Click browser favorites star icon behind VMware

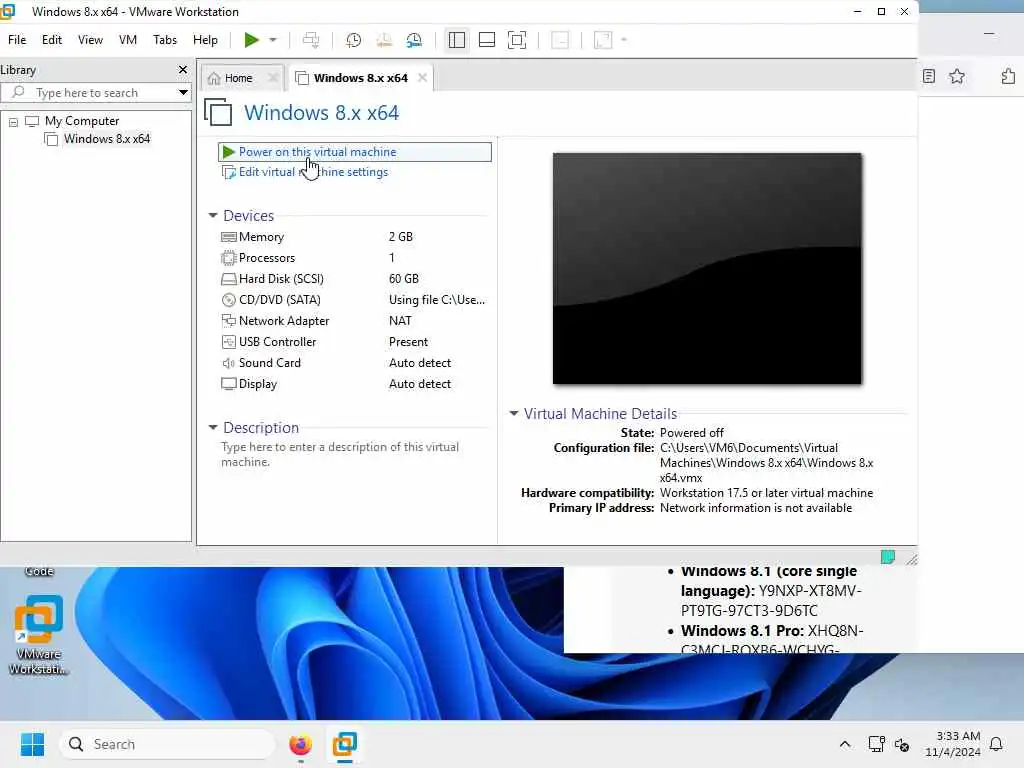957,76
